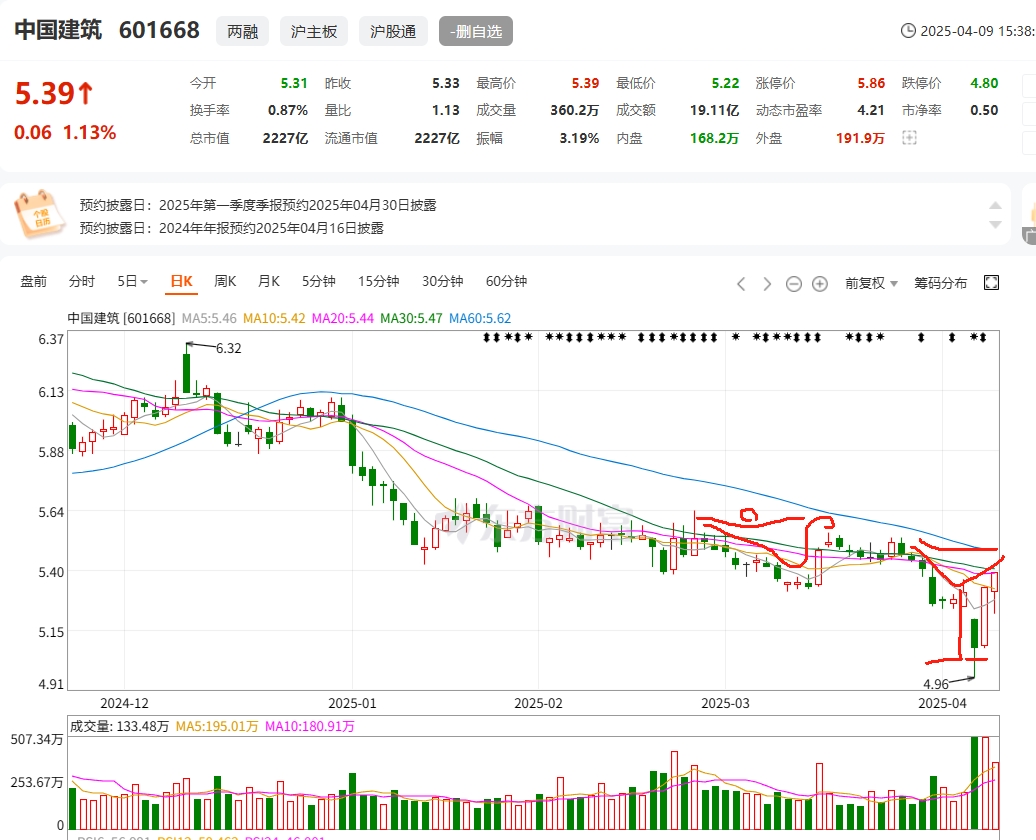Select the 日K daily chart tab
Screen dimensions: 1036x840
click(x=181, y=282)
